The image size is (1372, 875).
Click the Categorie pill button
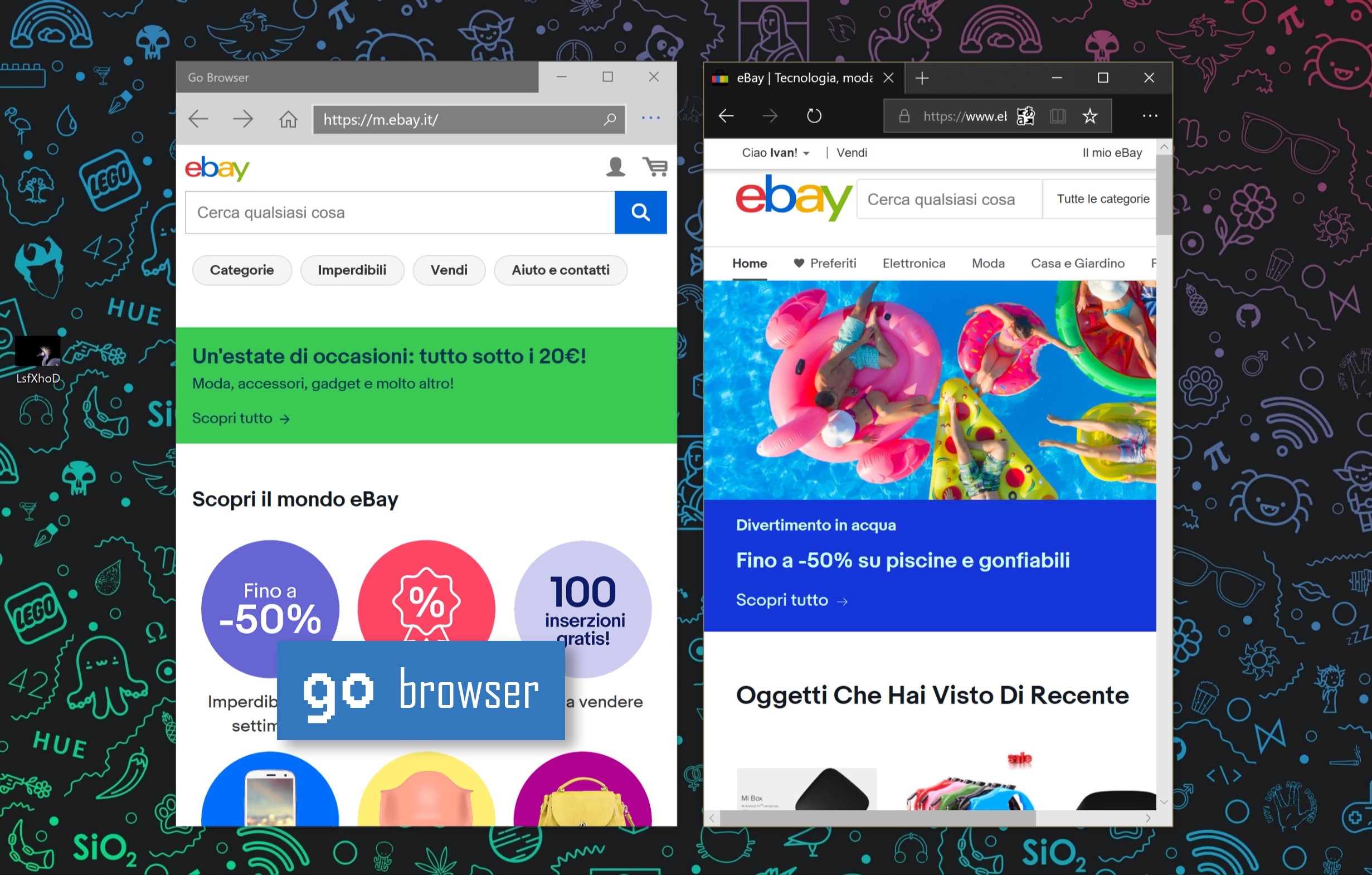(242, 270)
